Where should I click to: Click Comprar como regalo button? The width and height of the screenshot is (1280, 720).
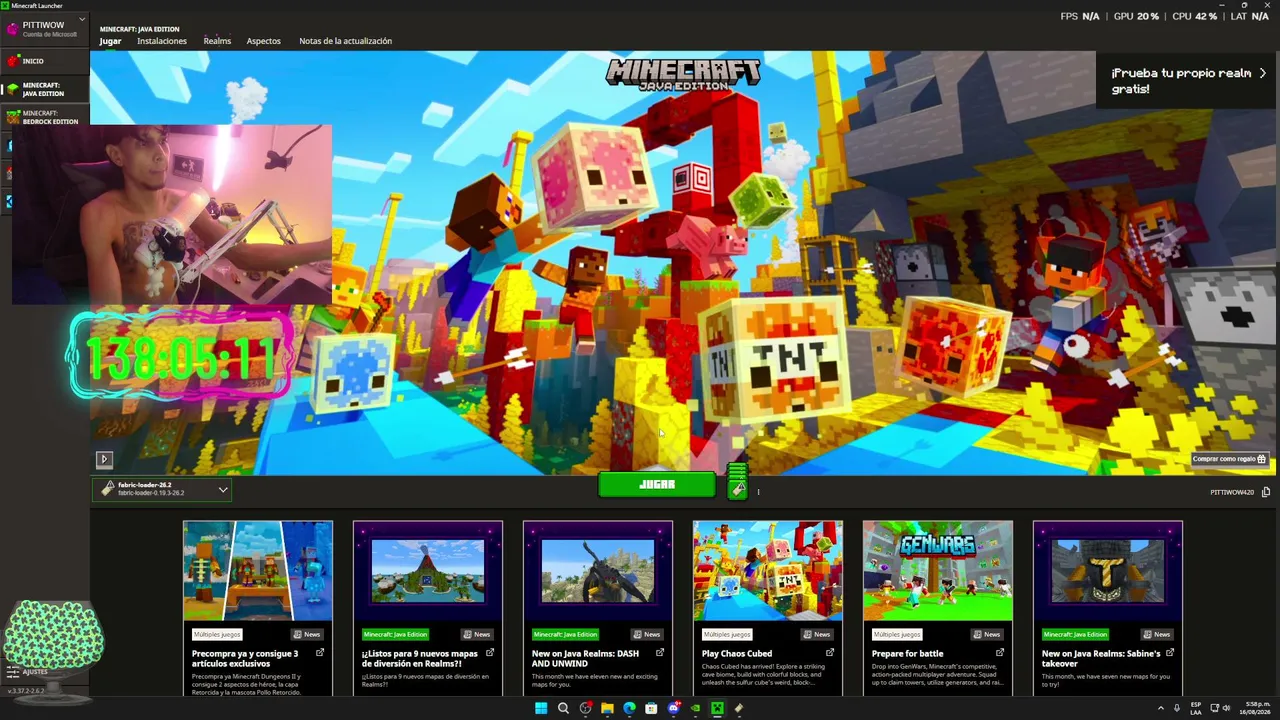[1229, 459]
